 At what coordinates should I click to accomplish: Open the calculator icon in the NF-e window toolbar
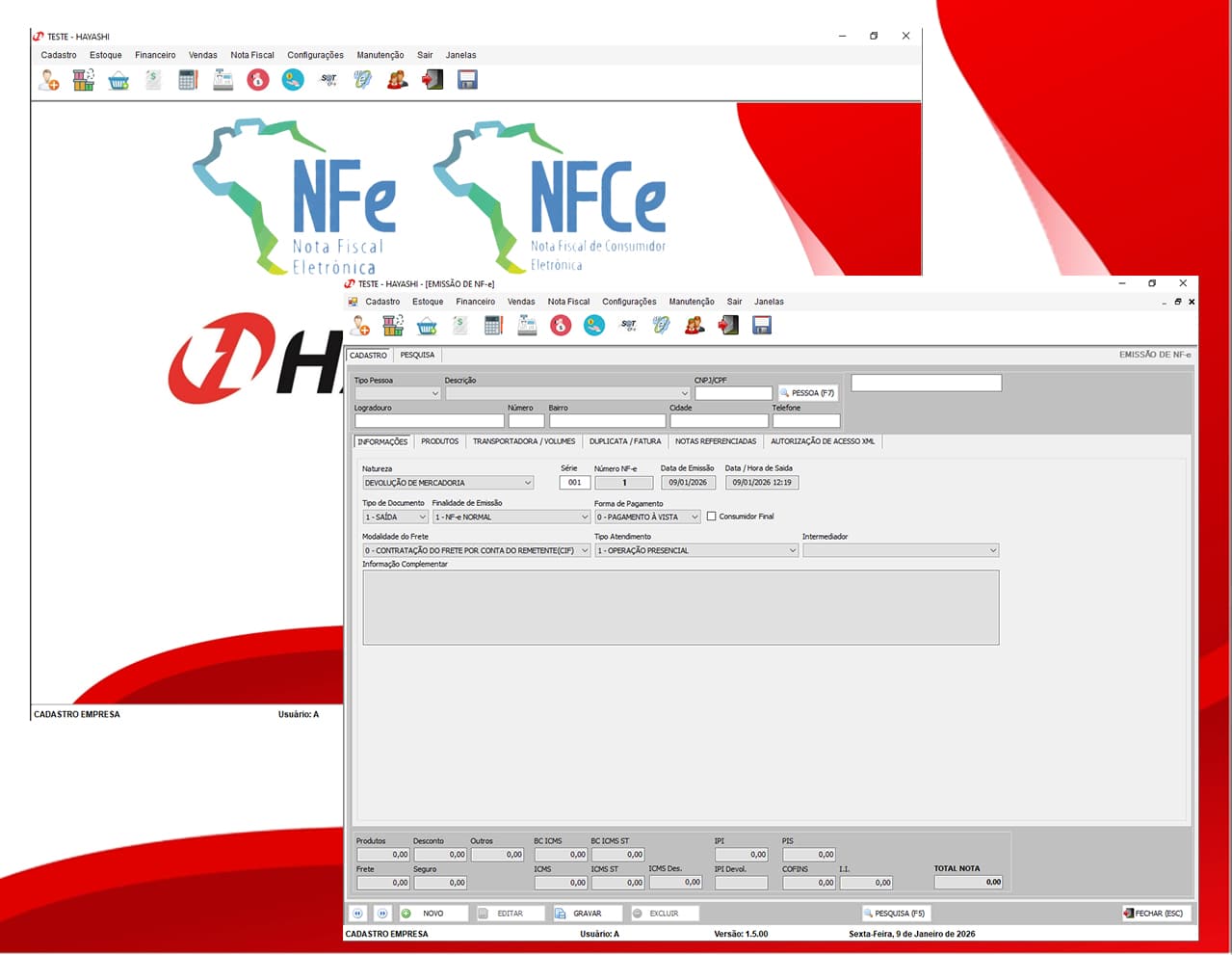point(493,326)
